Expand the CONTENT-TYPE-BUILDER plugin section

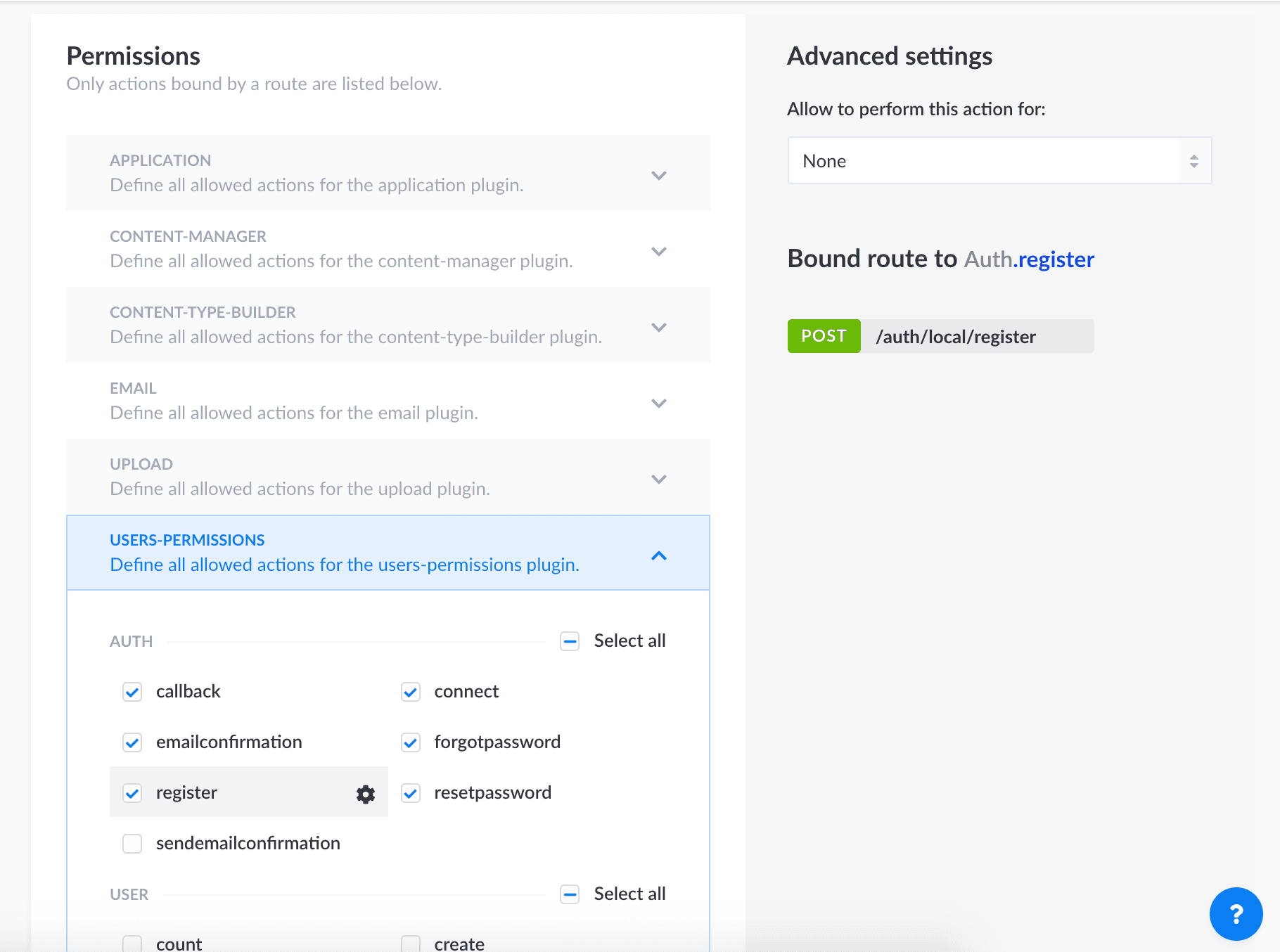[388, 325]
